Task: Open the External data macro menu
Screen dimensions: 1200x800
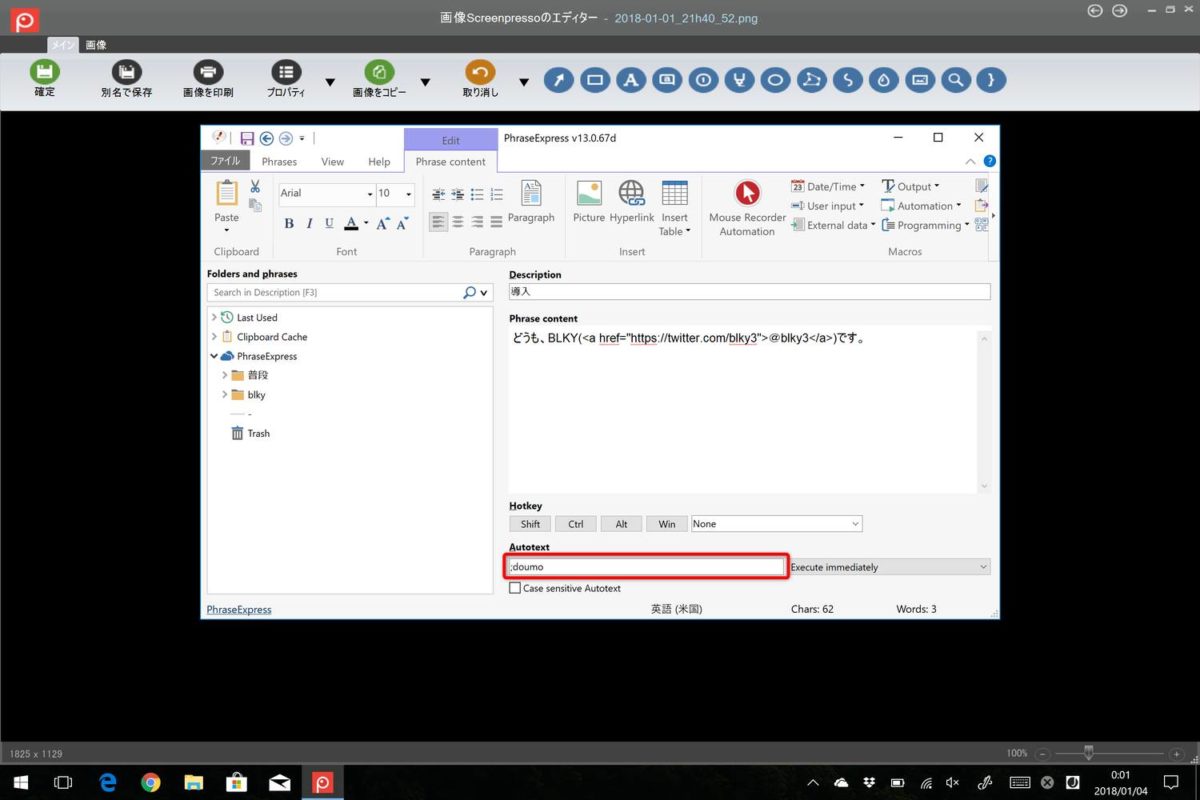Action: click(x=833, y=225)
